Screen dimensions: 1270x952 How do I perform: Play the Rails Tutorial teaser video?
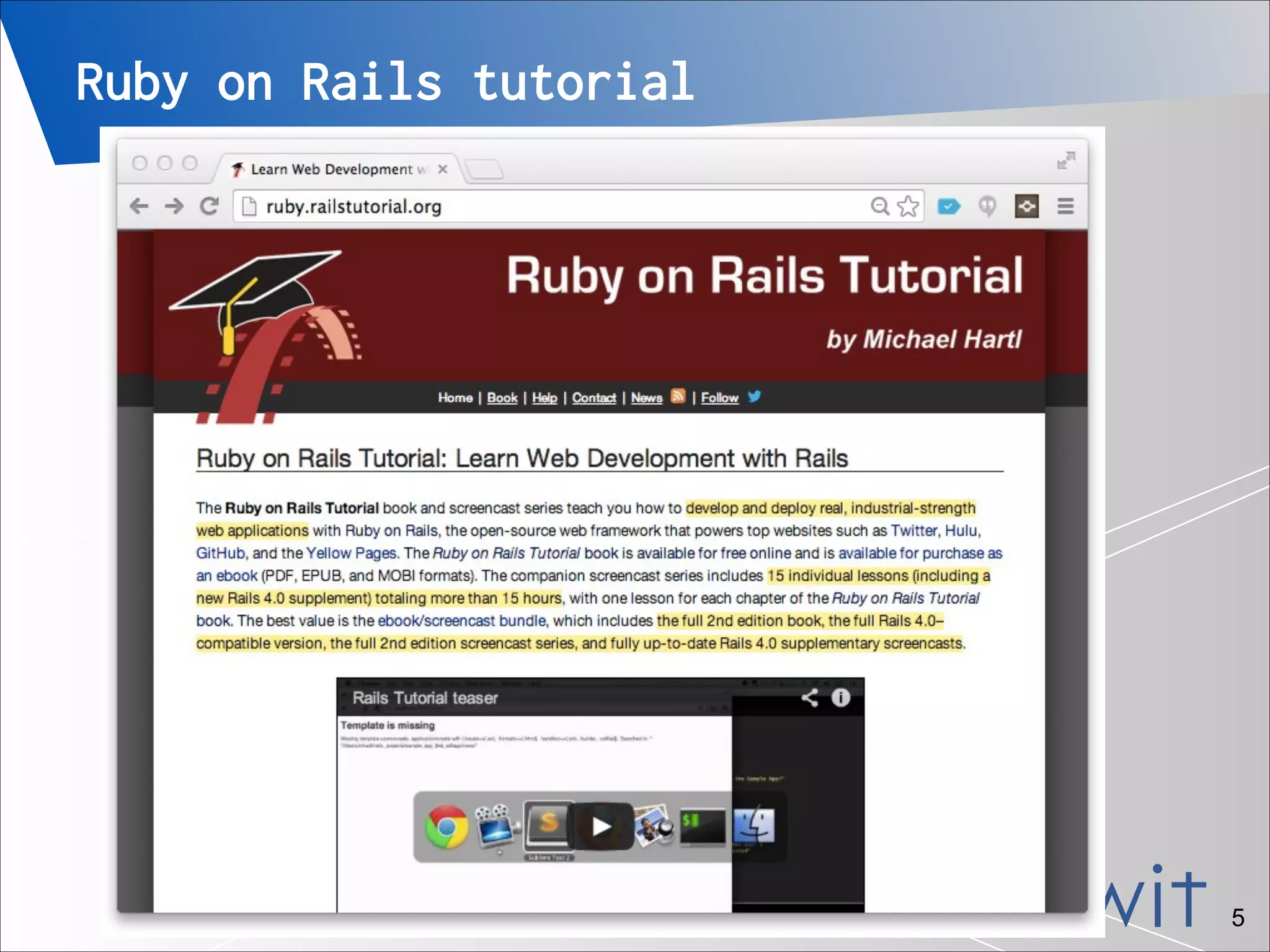click(602, 826)
